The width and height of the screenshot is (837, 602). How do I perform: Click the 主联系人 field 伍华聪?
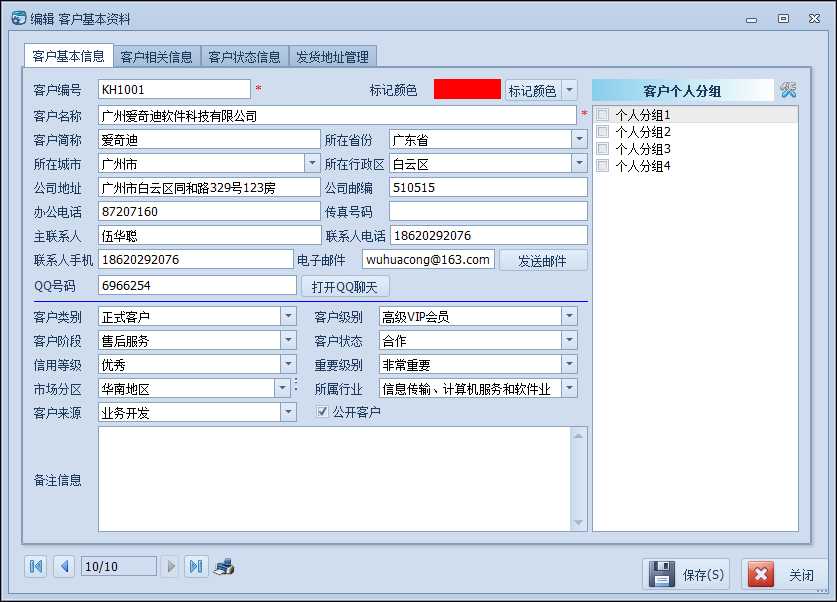[210, 235]
